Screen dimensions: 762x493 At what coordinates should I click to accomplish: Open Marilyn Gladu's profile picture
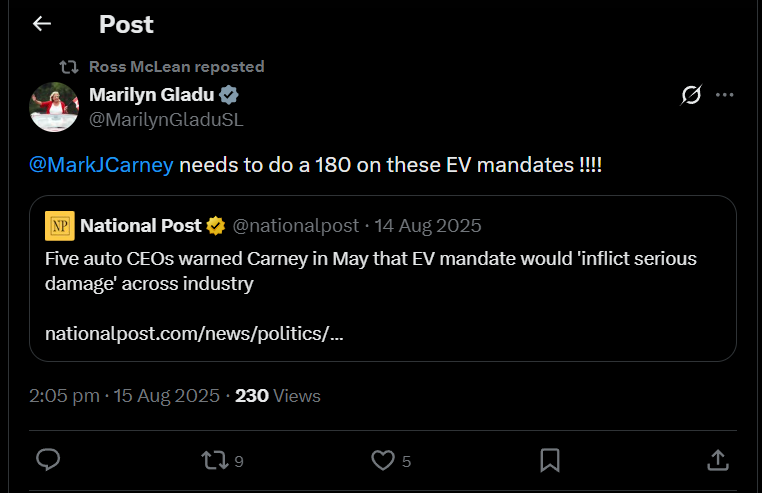pos(55,107)
